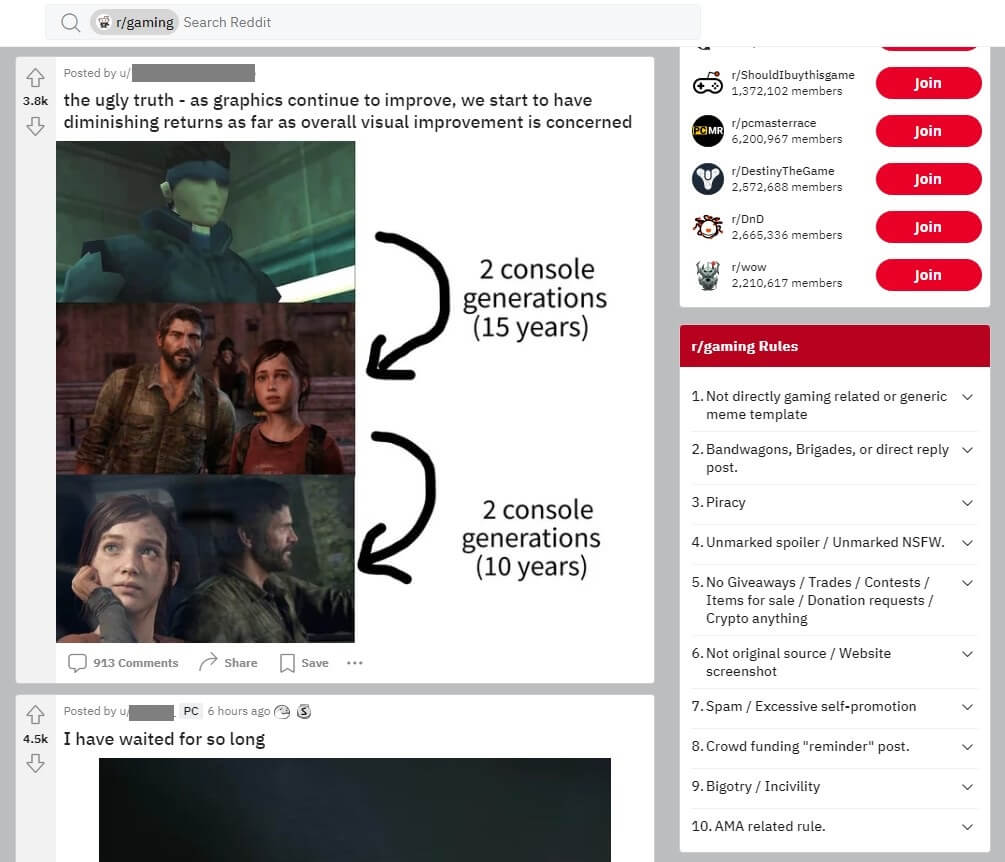Viewport: 1005px width, 862px height.
Task: Join r/DestinyTheGame
Action: (x=928, y=179)
